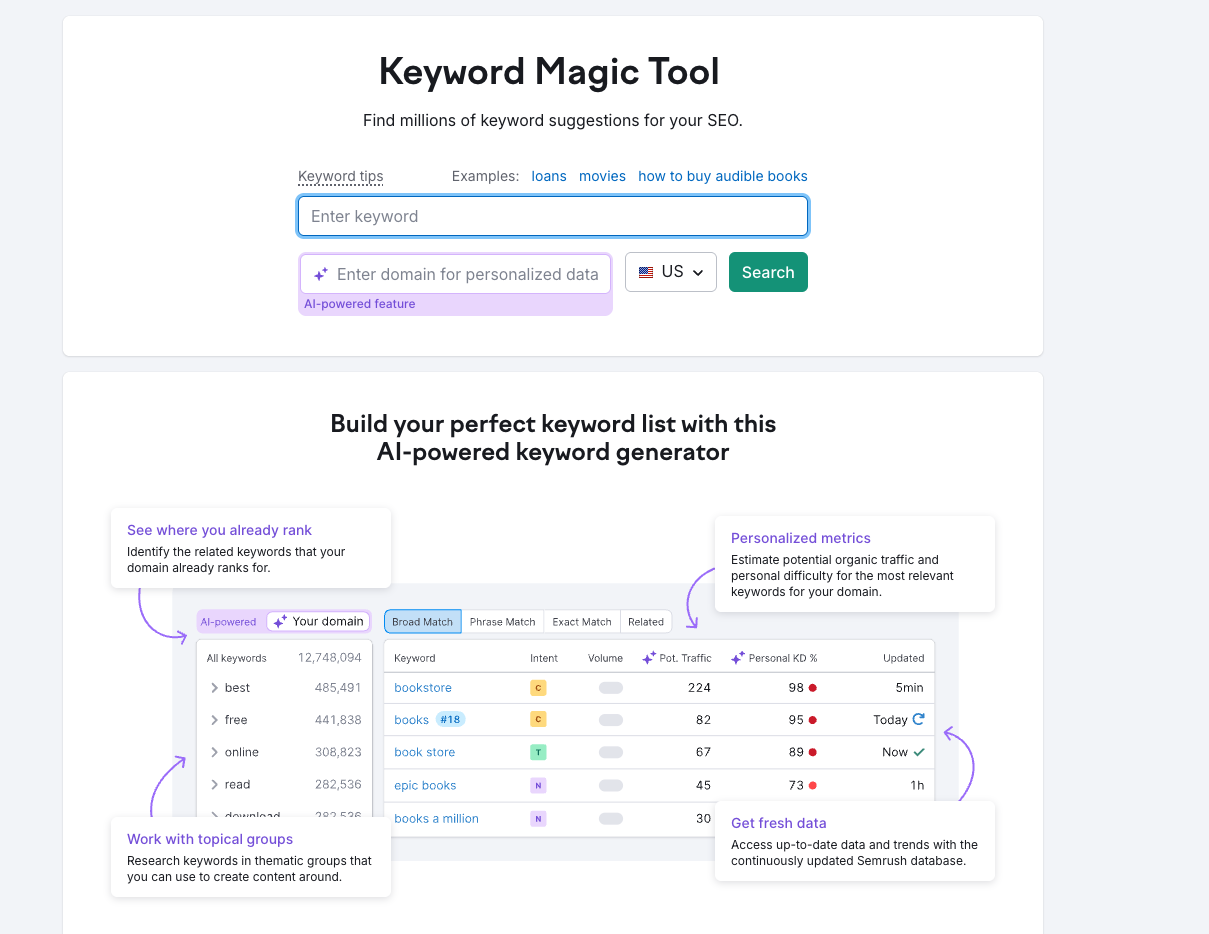Click the Enter keyword input field
Image resolution: width=1209 pixels, height=934 pixels.
(553, 216)
